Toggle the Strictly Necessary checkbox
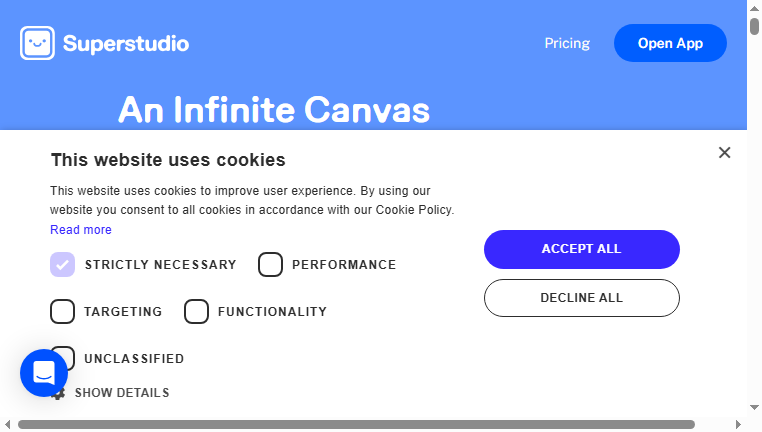The height and width of the screenshot is (432, 762). 62,264
